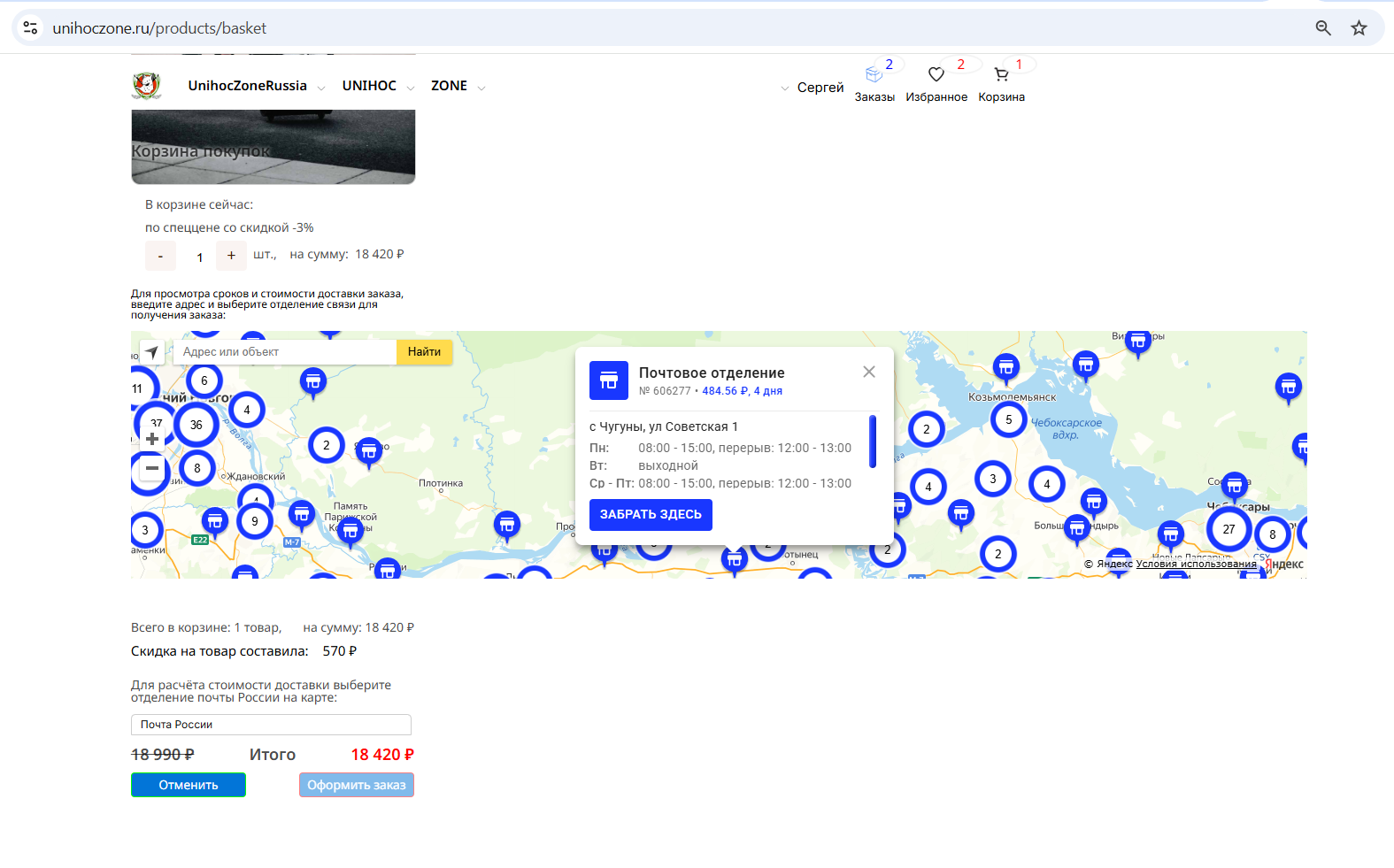The width and height of the screenshot is (1394, 868).
Task: Select the map cluster marker labeled 5
Action: (1008, 419)
